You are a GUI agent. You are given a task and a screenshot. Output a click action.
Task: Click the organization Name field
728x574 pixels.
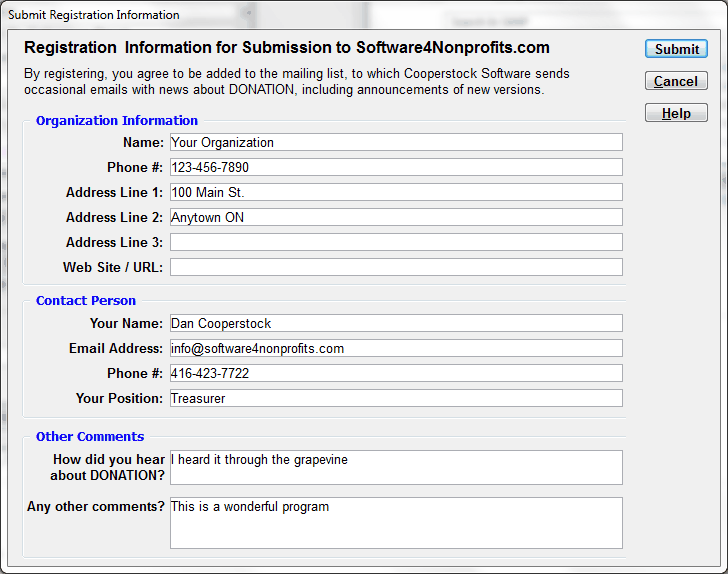(396, 142)
